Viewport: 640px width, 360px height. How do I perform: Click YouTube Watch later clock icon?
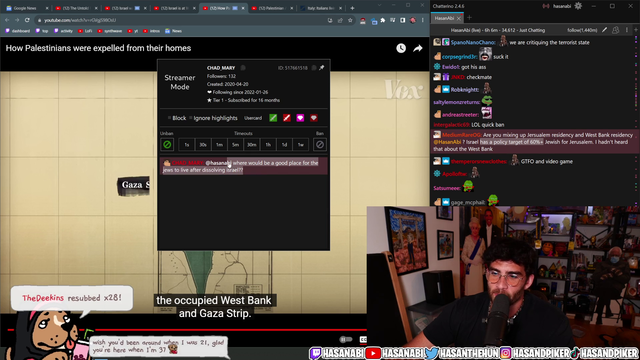click(x=401, y=48)
